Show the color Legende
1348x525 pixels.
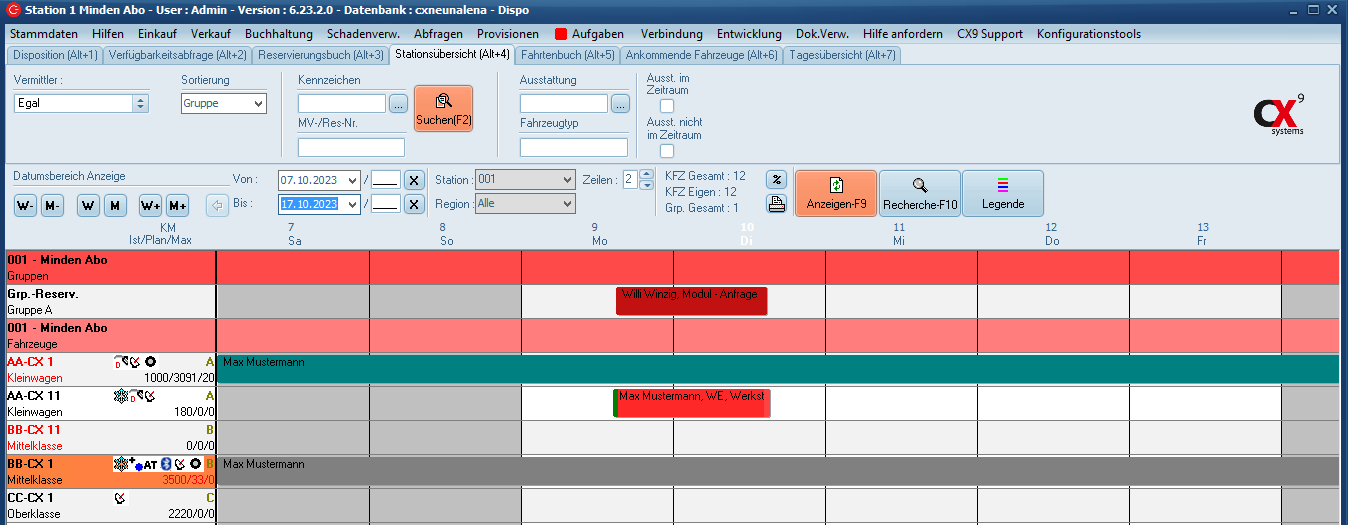tap(1003, 192)
